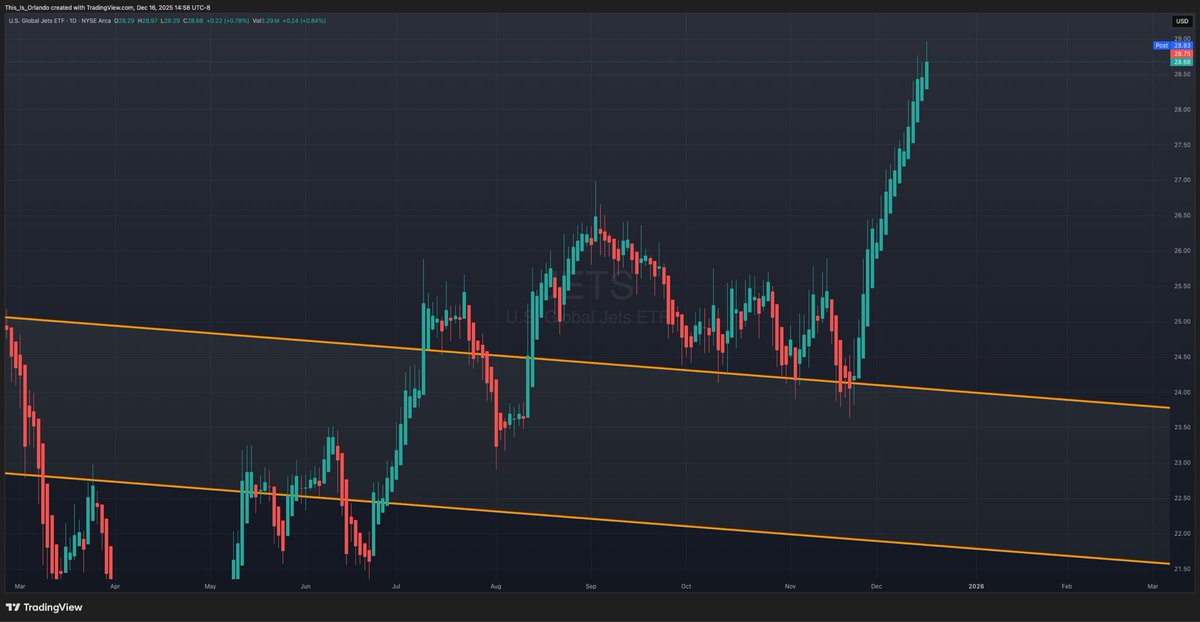Click the 25.00 price axis label
Screen dimensions: 1200x622
pyautogui.click(x=1182, y=321)
